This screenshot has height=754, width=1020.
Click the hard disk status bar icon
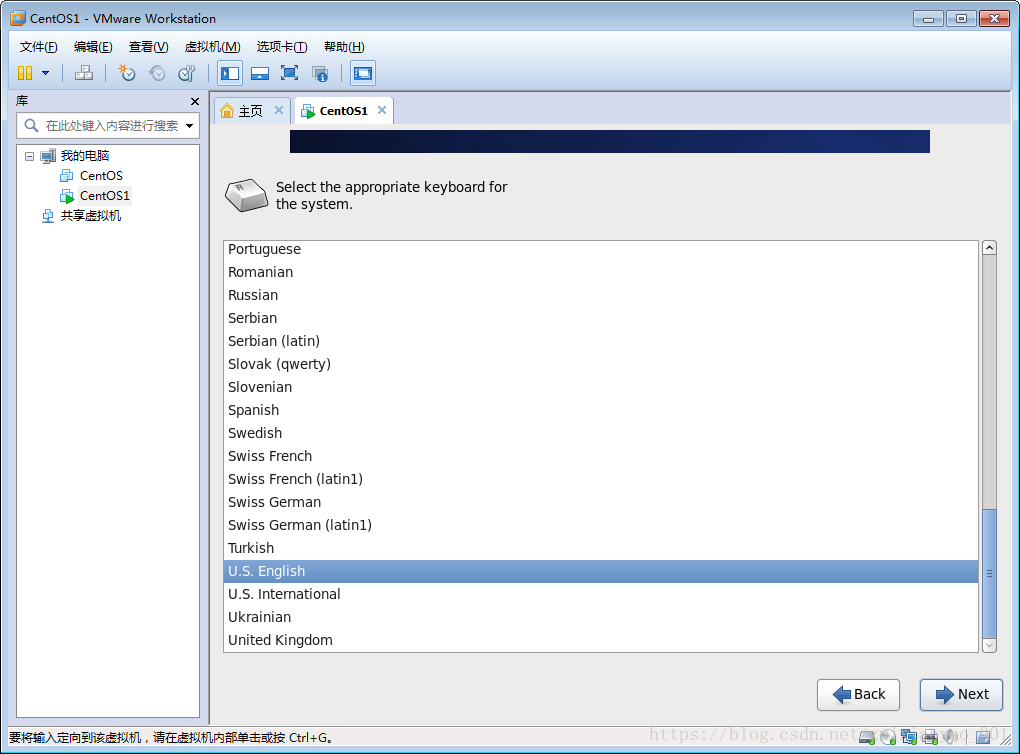[x=867, y=737]
